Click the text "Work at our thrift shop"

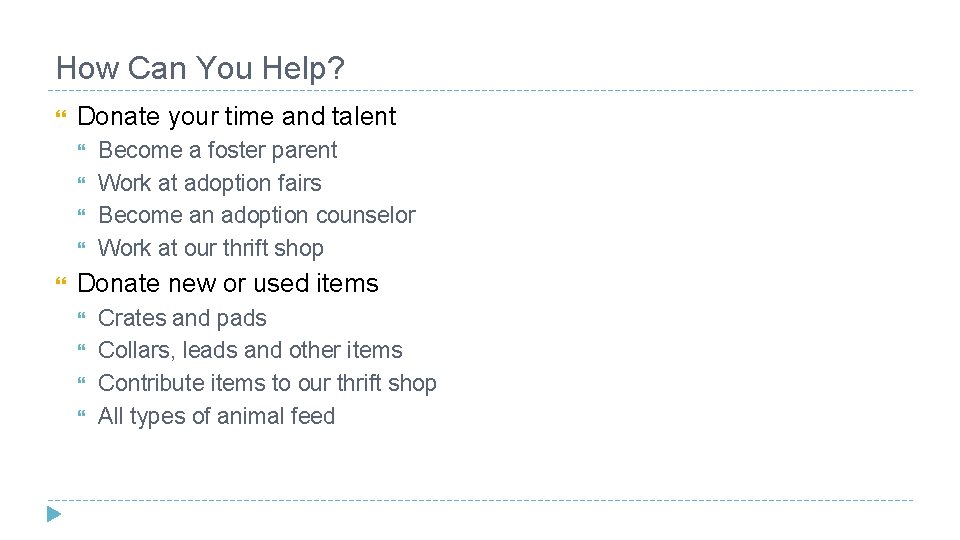click(x=211, y=249)
